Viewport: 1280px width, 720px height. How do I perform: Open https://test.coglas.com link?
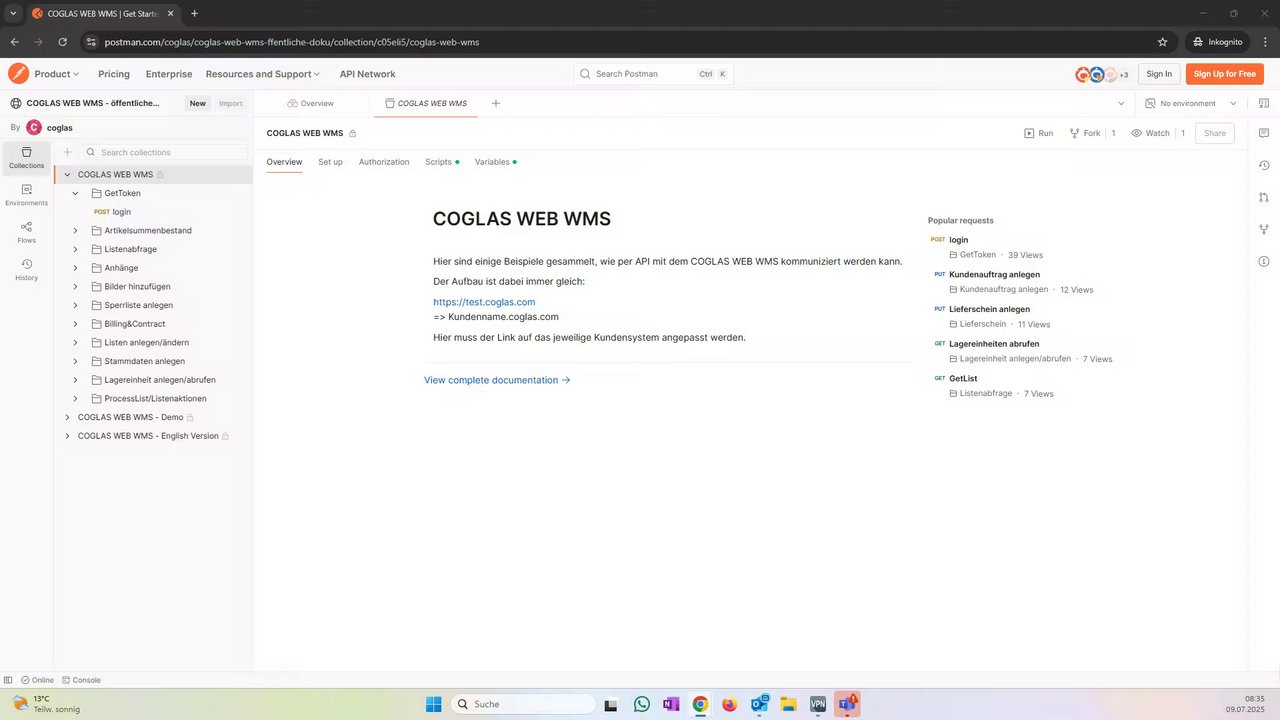tap(484, 302)
